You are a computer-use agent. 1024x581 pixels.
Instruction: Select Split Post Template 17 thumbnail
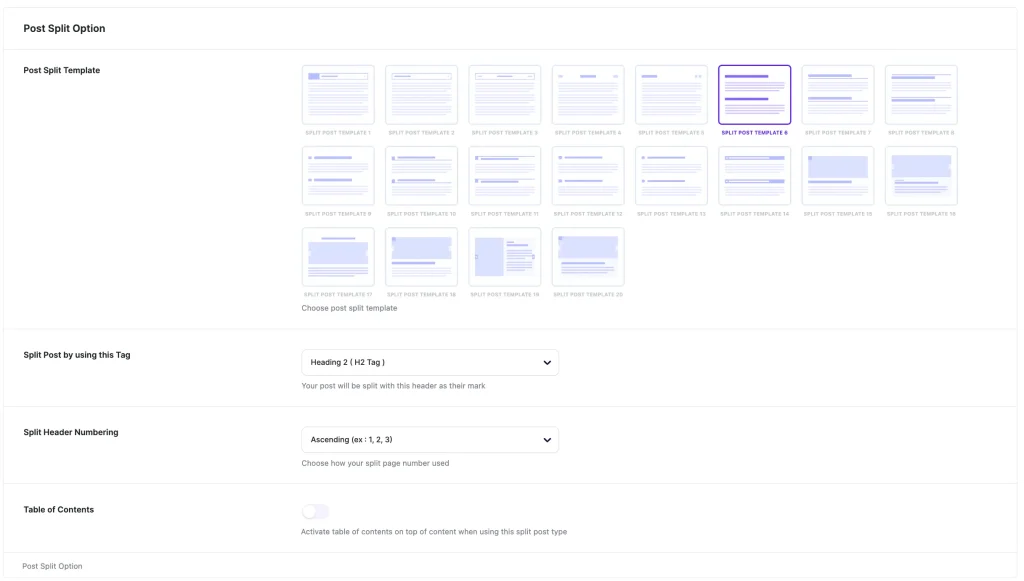pyautogui.click(x=338, y=257)
